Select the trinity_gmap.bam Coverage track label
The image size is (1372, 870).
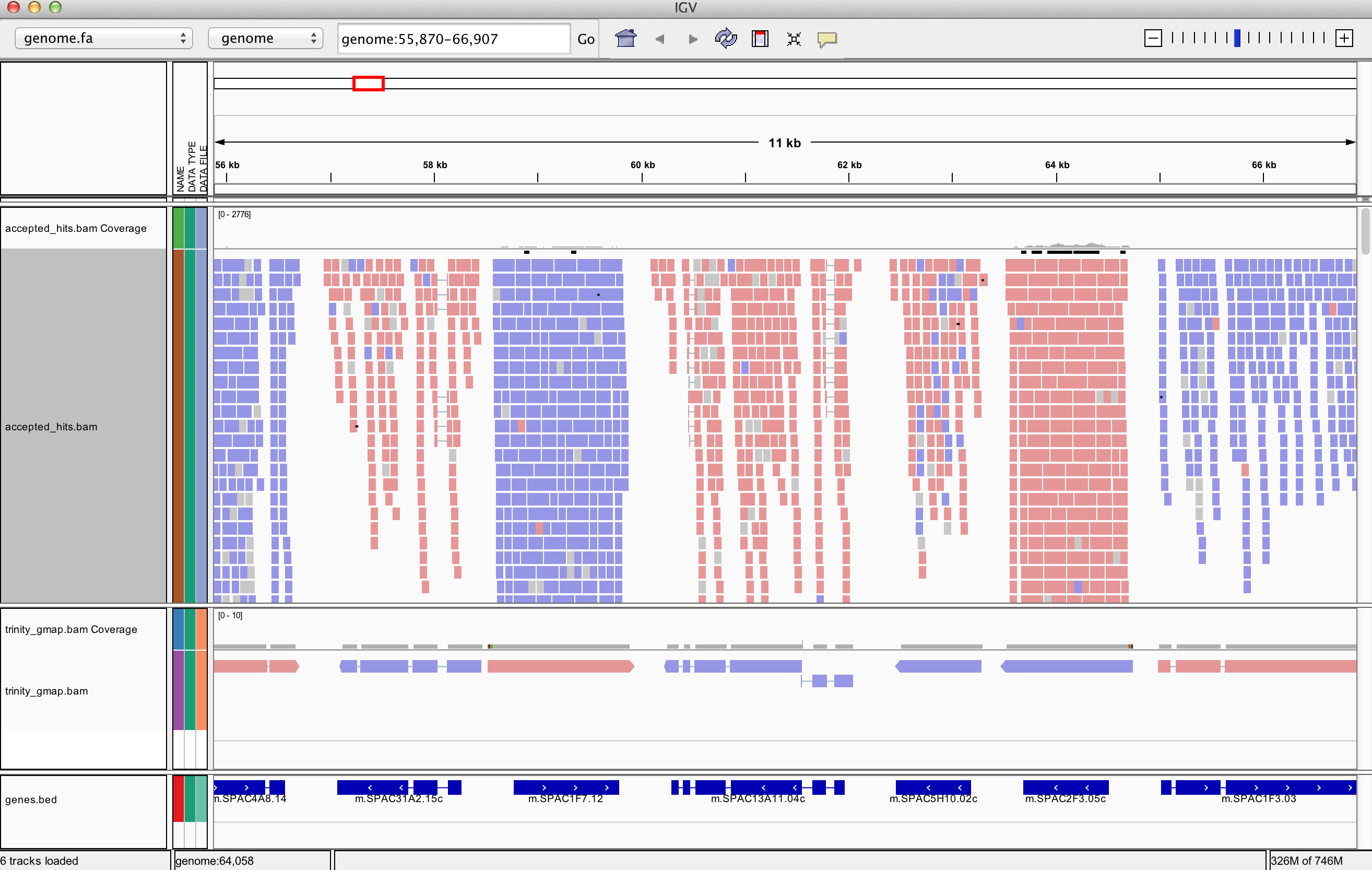tap(71, 629)
